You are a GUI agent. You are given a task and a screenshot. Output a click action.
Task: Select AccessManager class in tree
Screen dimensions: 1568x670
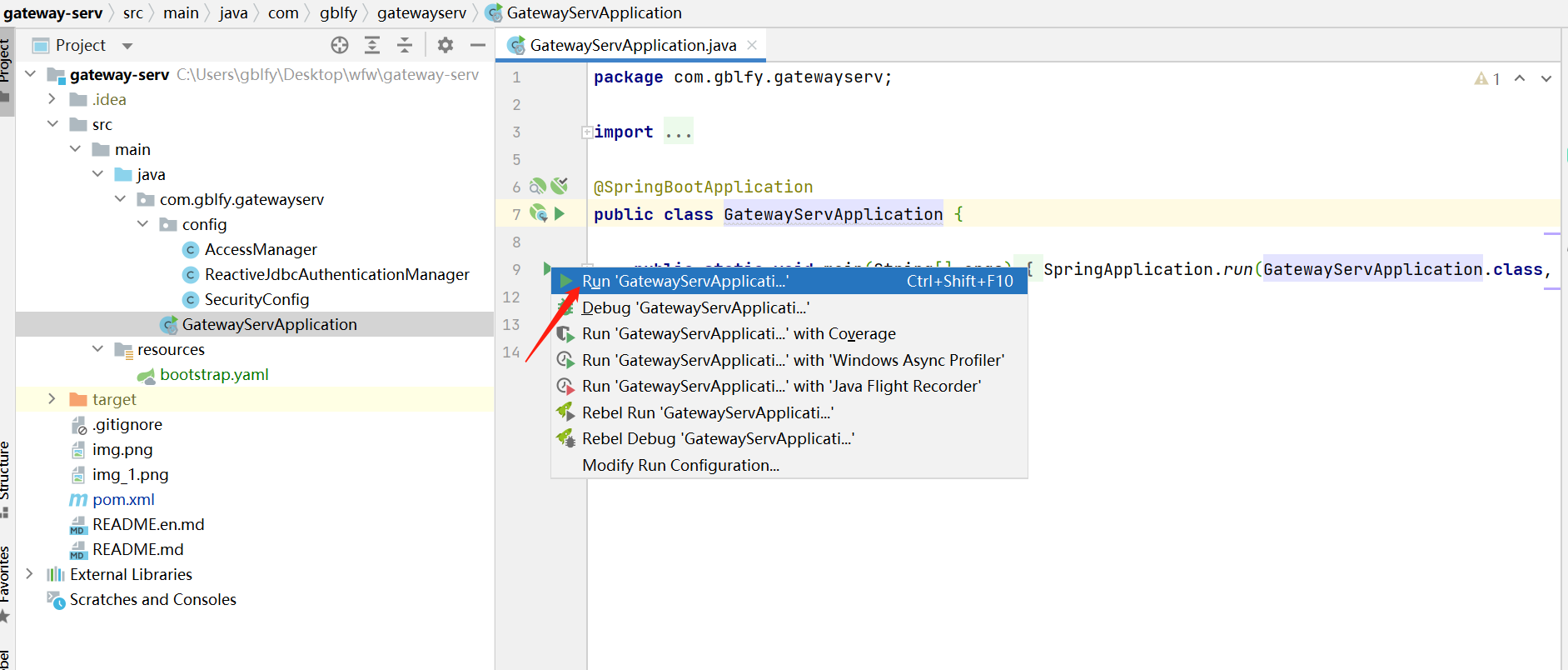[261, 249]
